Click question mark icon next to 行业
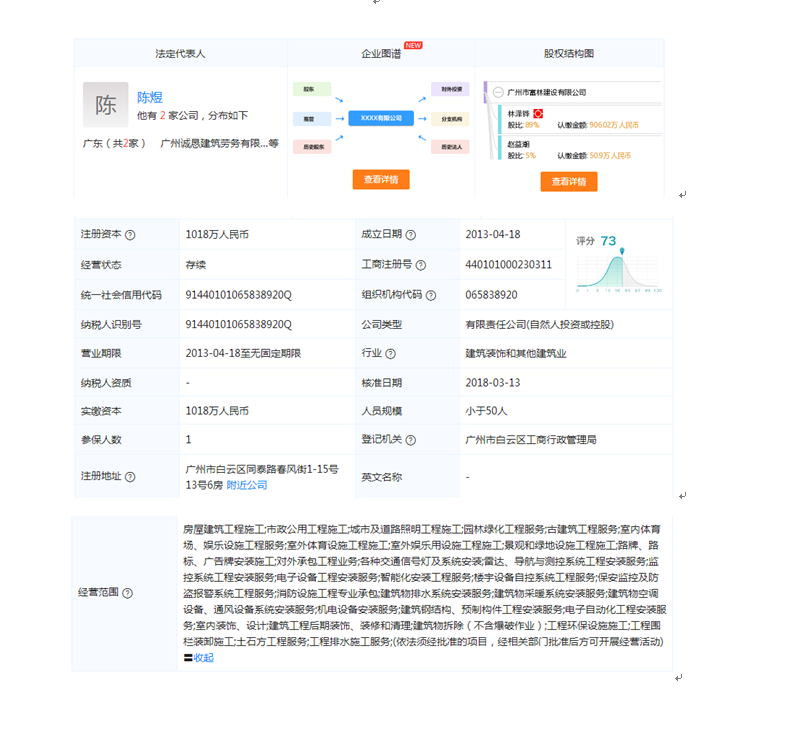The width and height of the screenshot is (799, 739). pyautogui.click(x=390, y=354)
